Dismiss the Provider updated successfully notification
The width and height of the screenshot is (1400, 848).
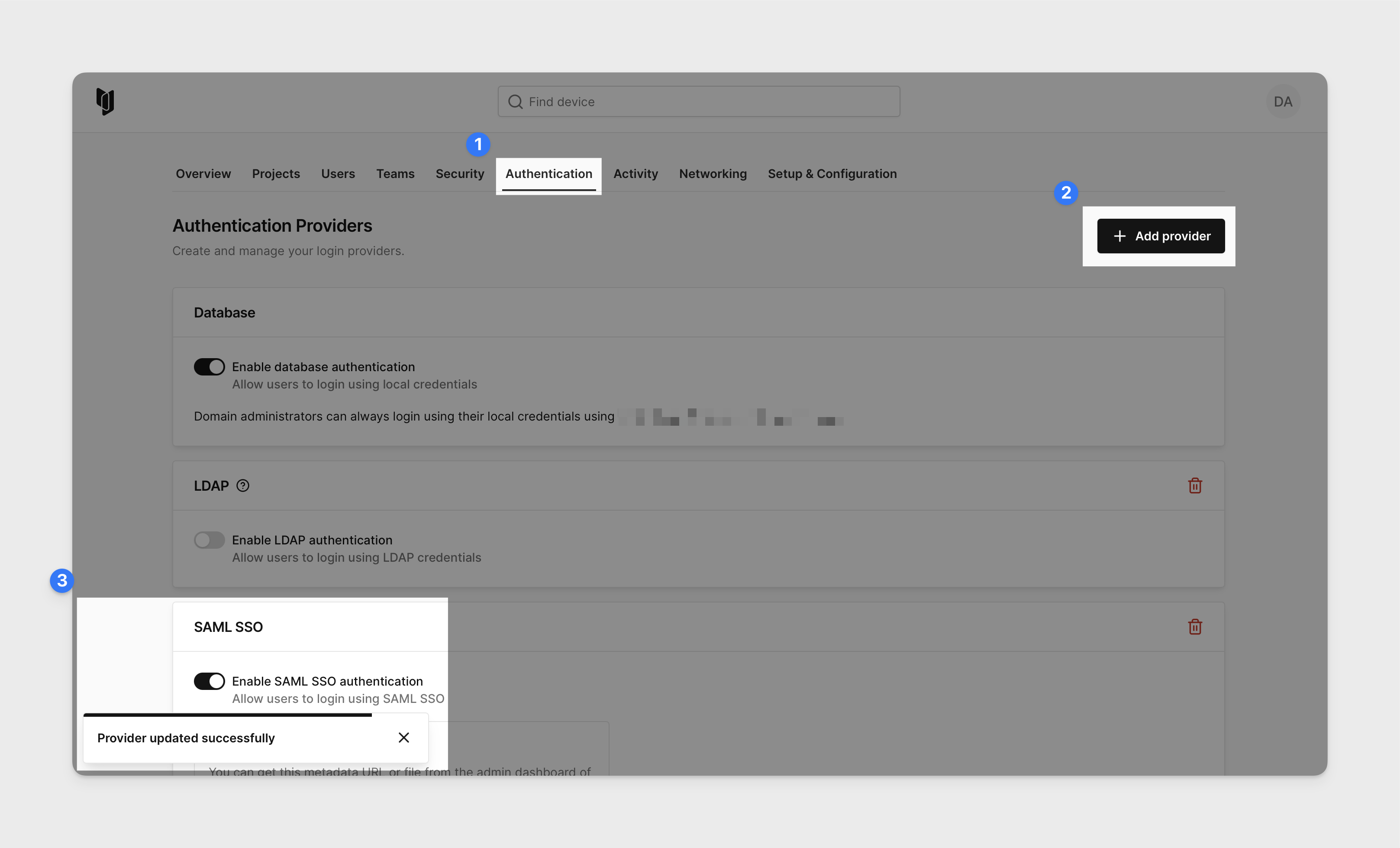[x=404, y=737]
